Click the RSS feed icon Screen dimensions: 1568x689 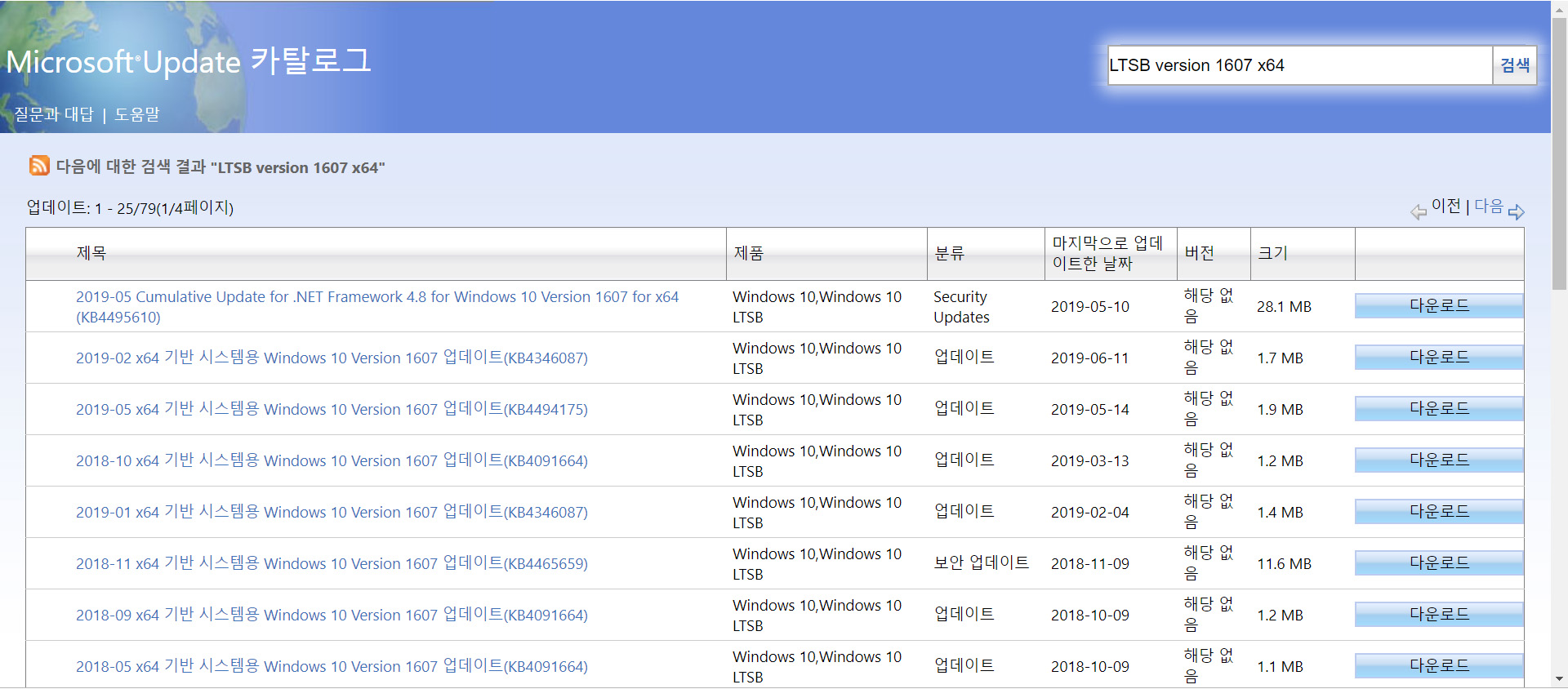tap(39, 166)
